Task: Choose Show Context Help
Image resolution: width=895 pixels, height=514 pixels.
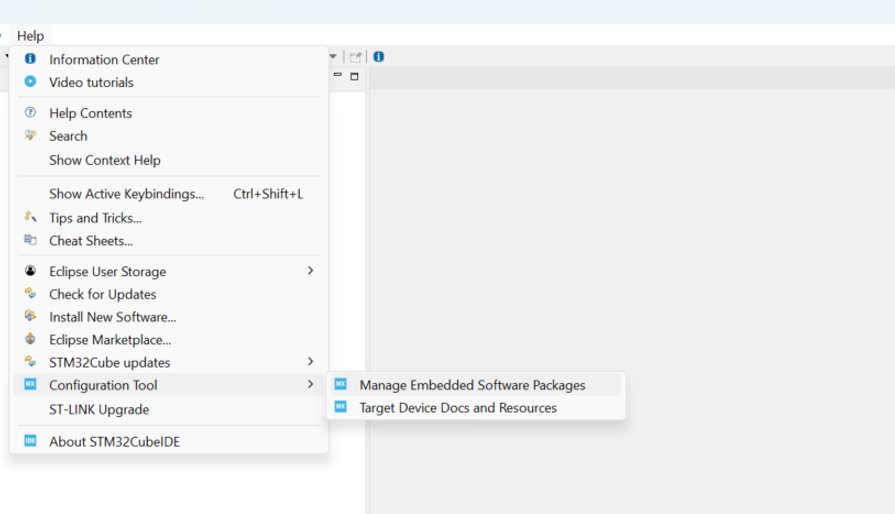Action: click(104, 160)
